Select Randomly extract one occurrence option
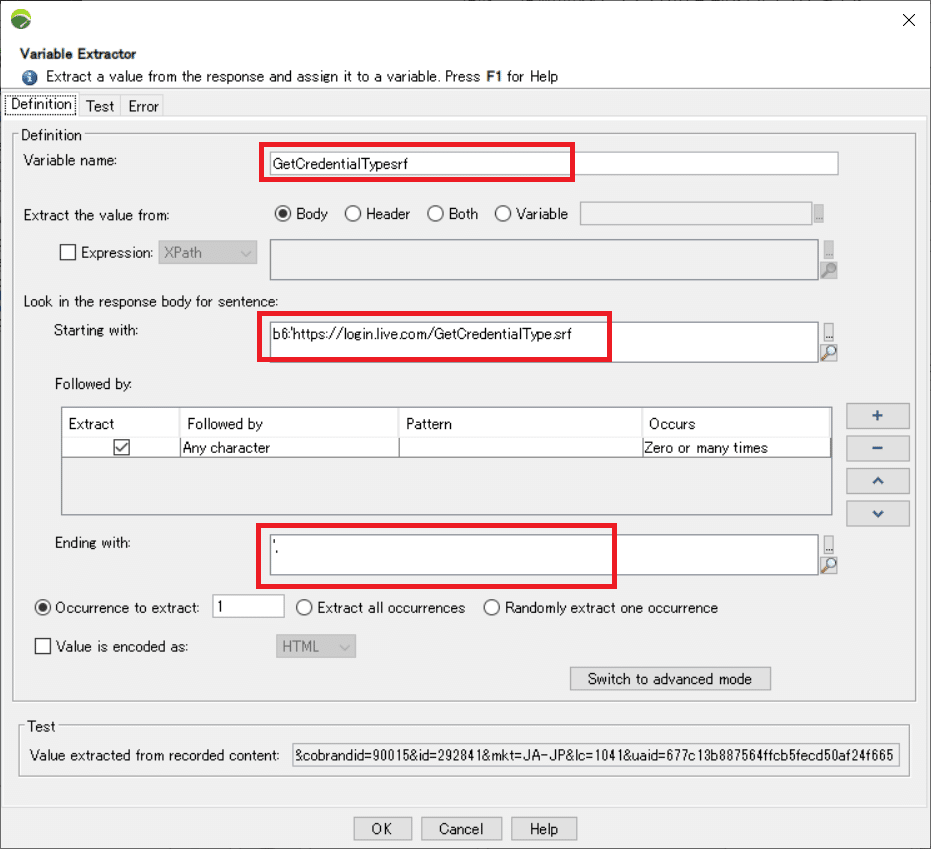The width and height of the screenshot is (931, 849). (492, 608)
